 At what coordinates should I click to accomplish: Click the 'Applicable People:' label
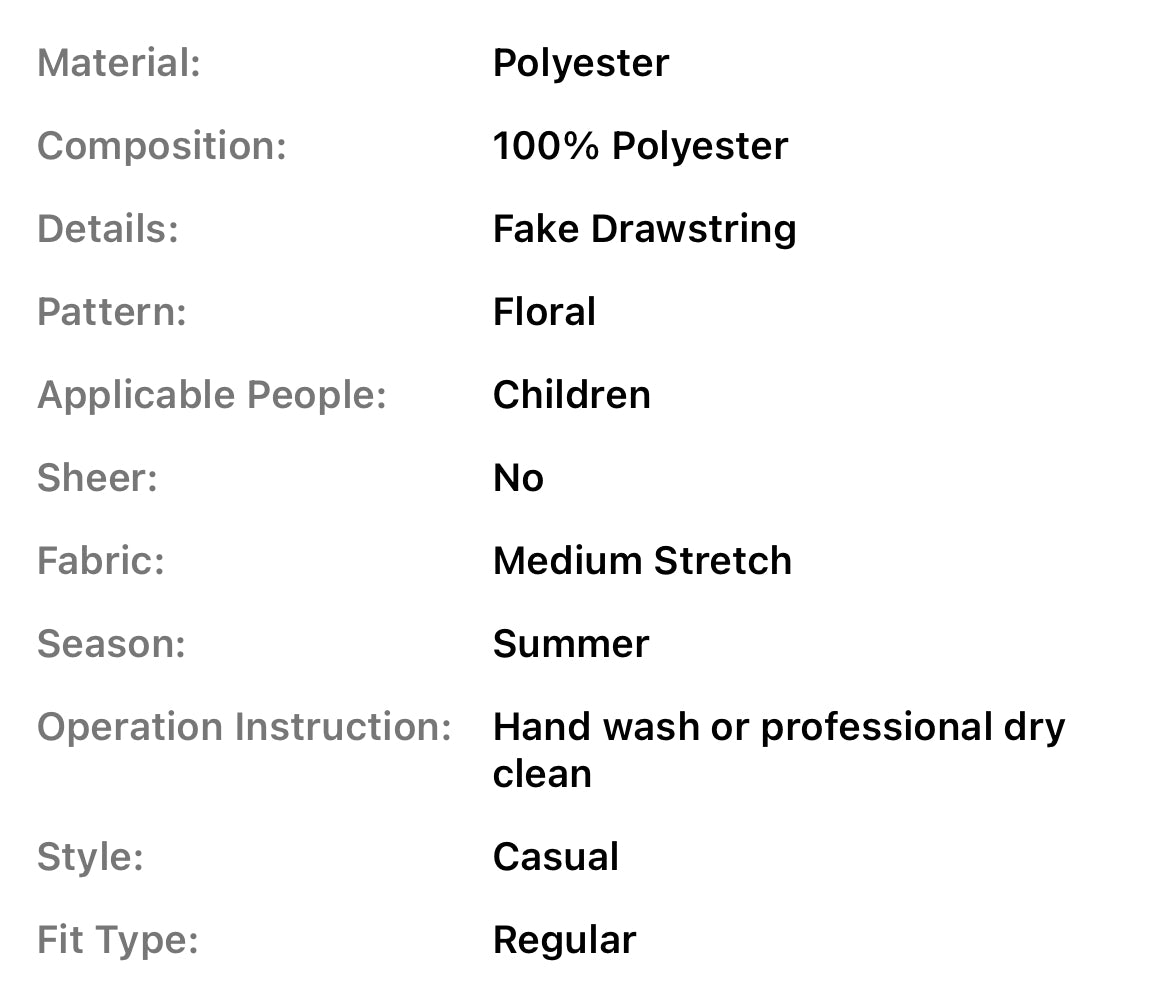tap(212, 395)
